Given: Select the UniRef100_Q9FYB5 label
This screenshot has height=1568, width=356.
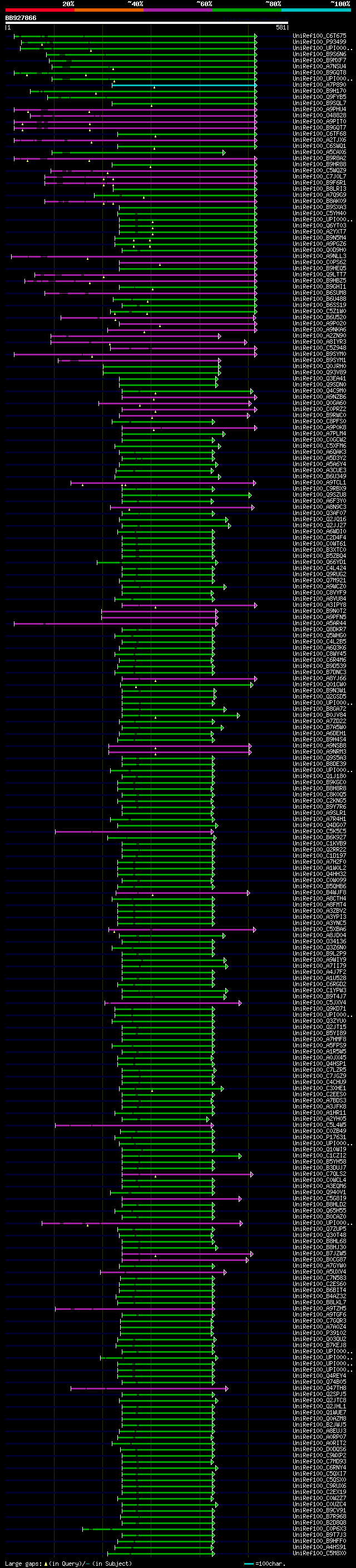Looking at the screenshot, I should point(319,97).
